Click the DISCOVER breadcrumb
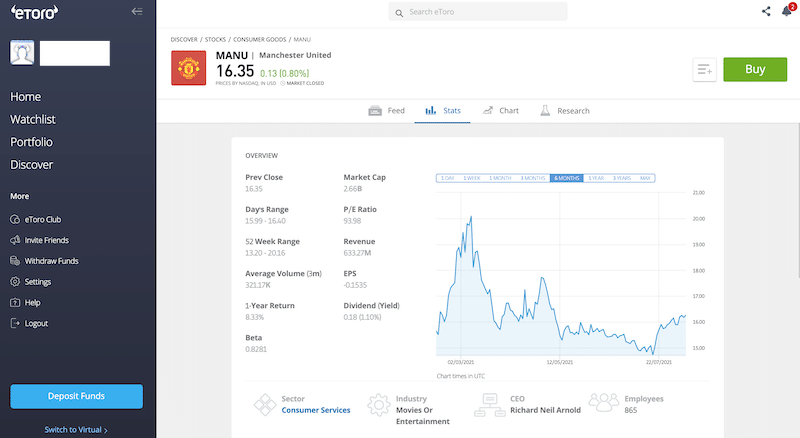 tap(184, 39)
